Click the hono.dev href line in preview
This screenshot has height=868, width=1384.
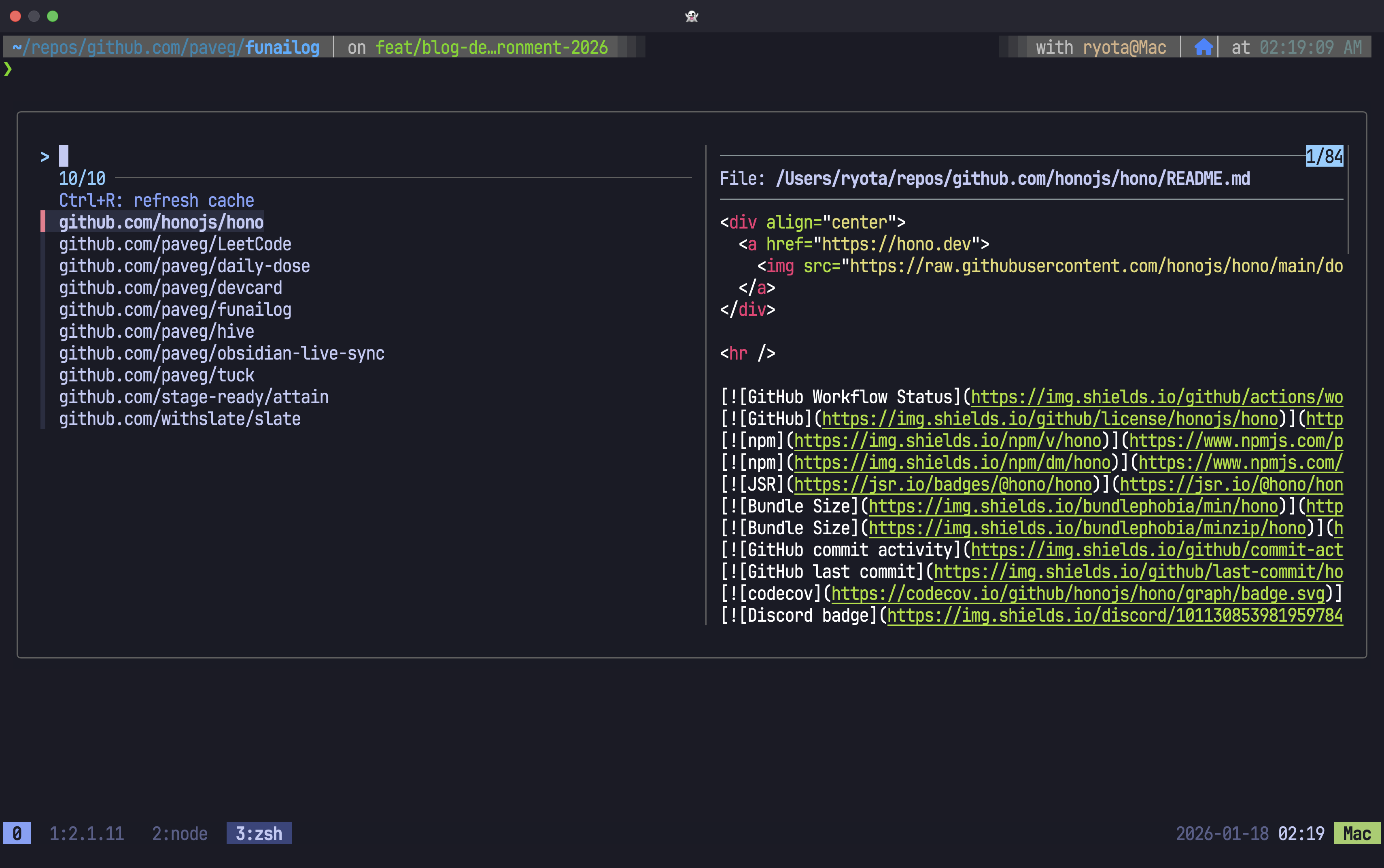coord(864,244)
